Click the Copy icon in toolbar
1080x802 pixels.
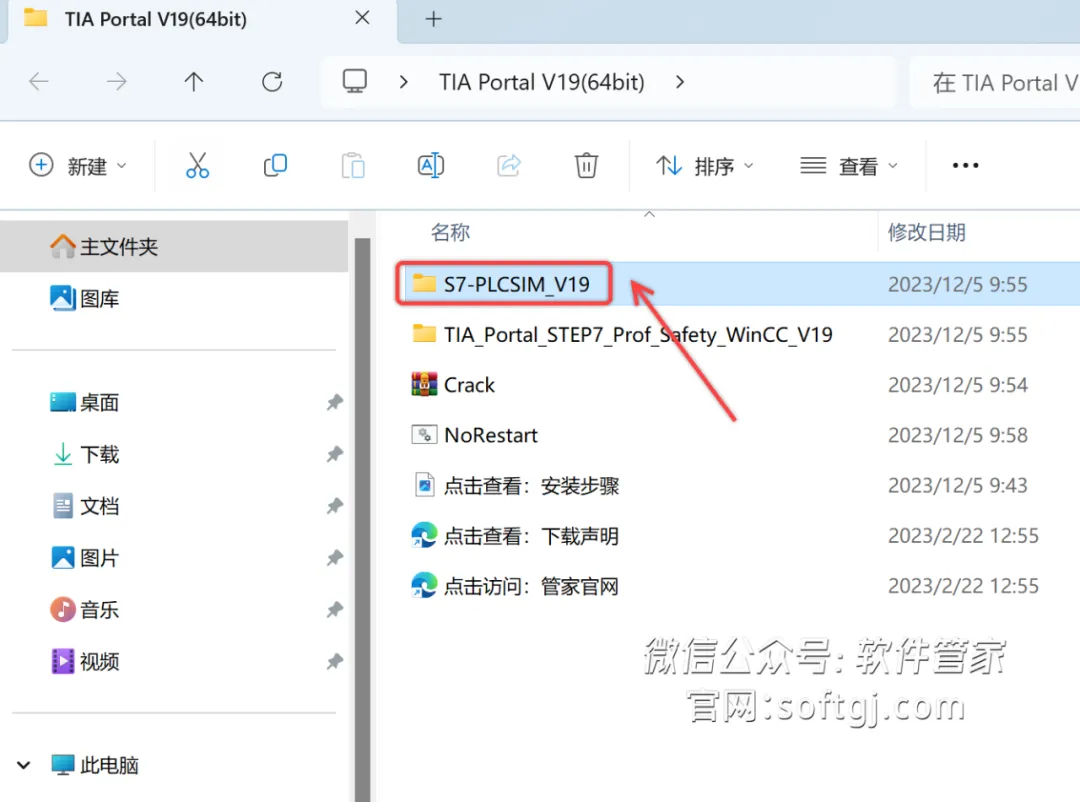276,165
